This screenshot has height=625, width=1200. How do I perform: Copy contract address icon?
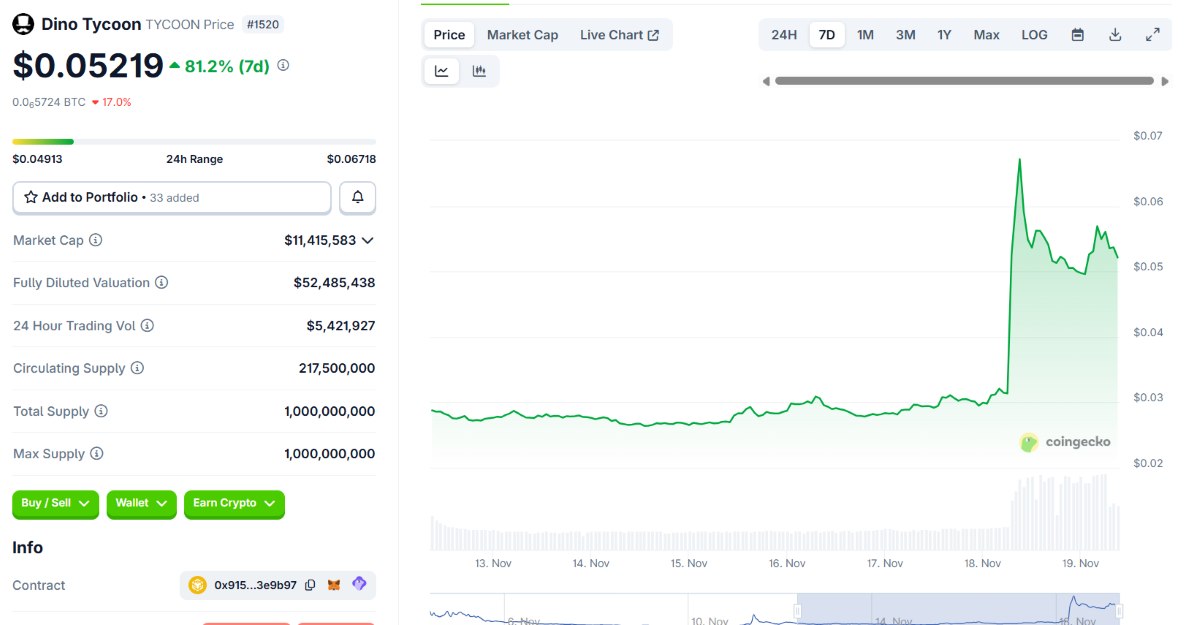point(310,585)
